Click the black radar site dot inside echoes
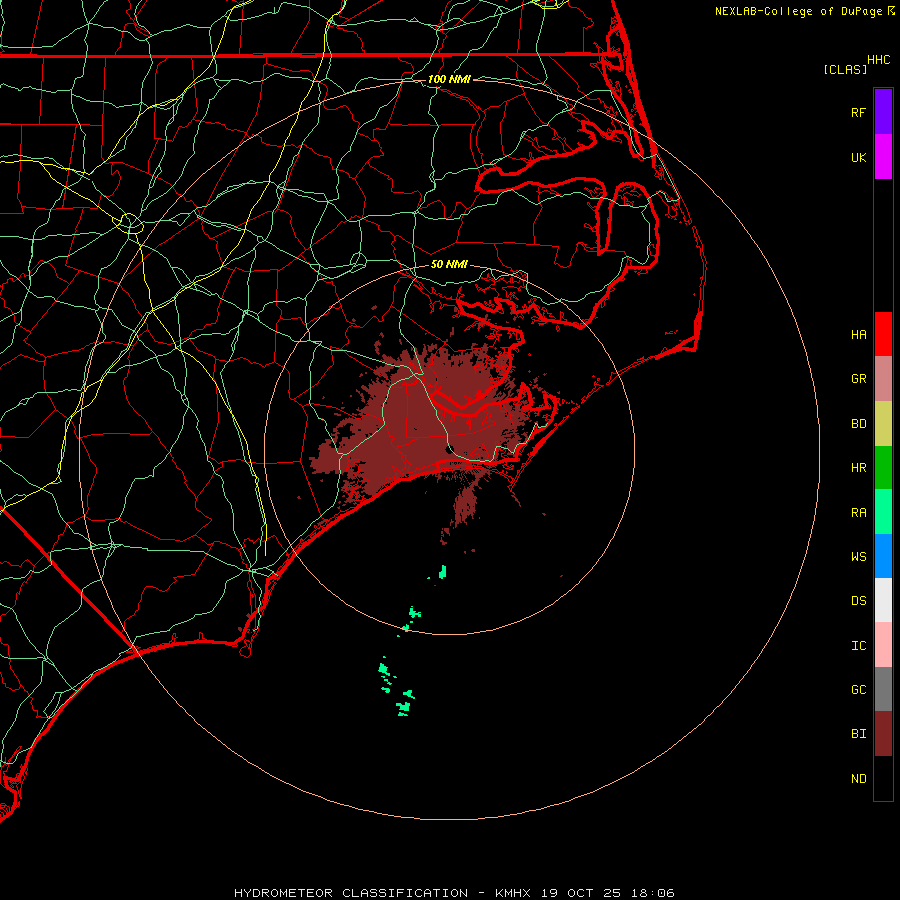Viewport: 900px width, 900px height. tap(451, 449)
